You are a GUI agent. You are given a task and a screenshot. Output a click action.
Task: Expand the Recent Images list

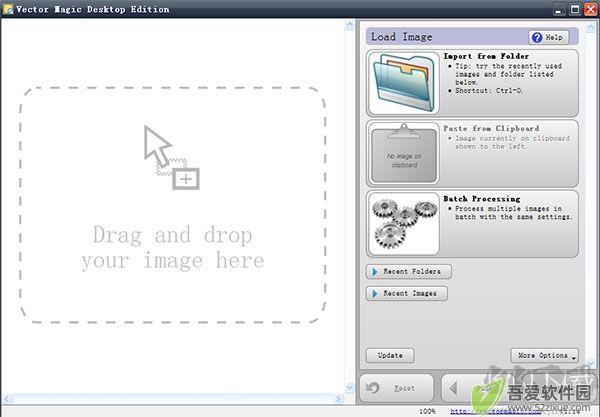tap(406, 293)
